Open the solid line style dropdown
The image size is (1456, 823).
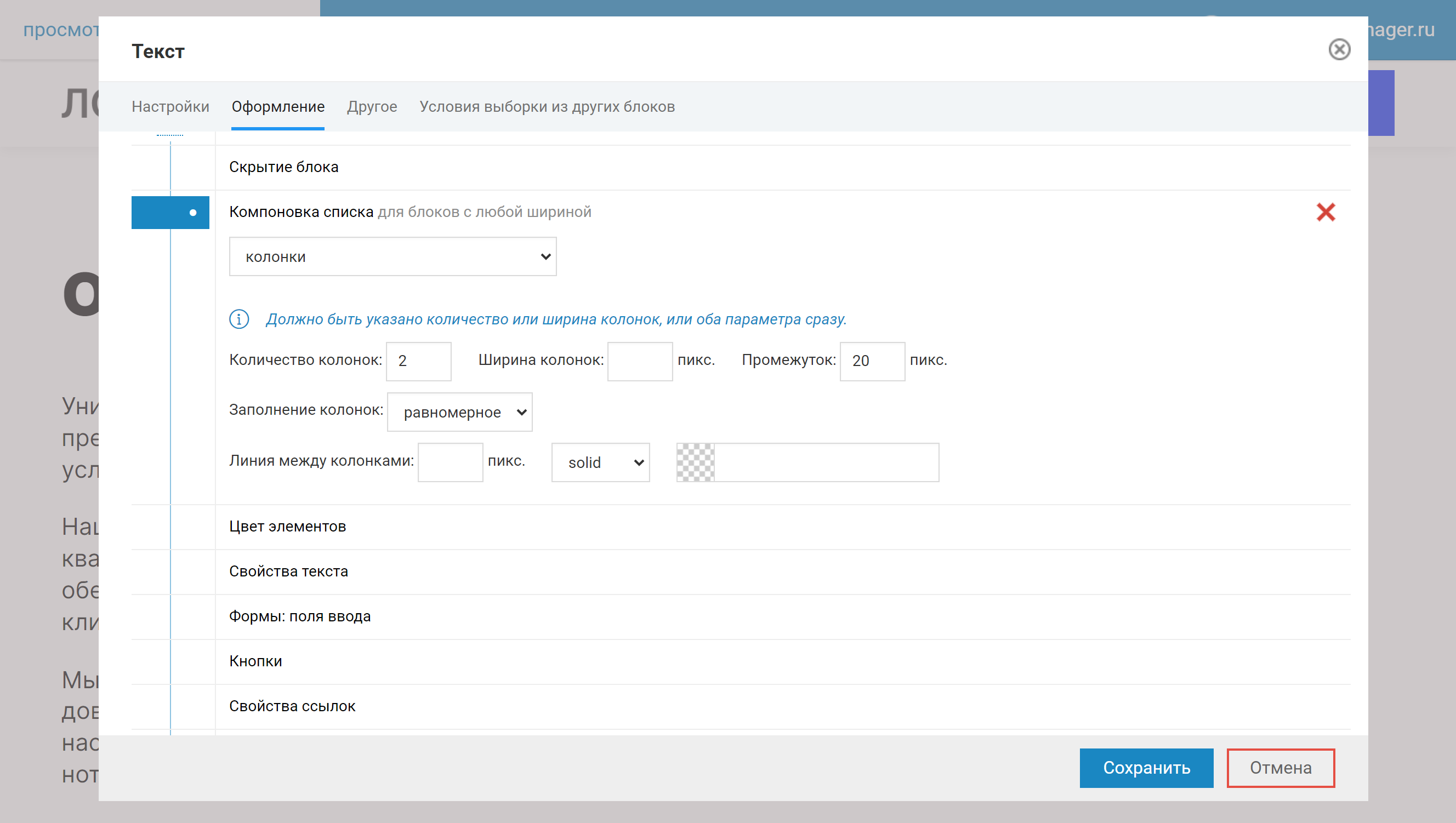pos(600,462)
